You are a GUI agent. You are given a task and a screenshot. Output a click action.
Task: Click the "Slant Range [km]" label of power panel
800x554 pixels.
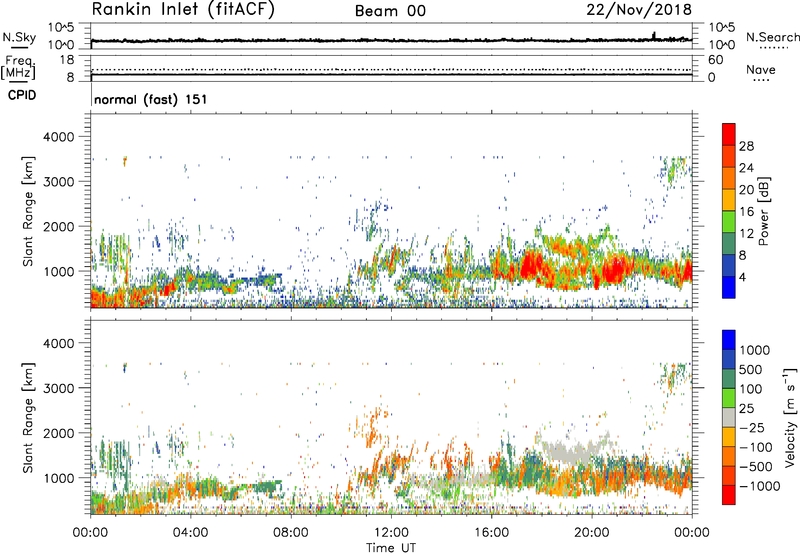pos(28,211)
